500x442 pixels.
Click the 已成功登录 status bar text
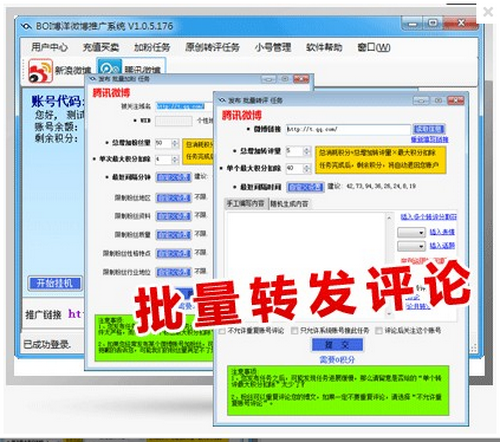click(x=47, y=344)
